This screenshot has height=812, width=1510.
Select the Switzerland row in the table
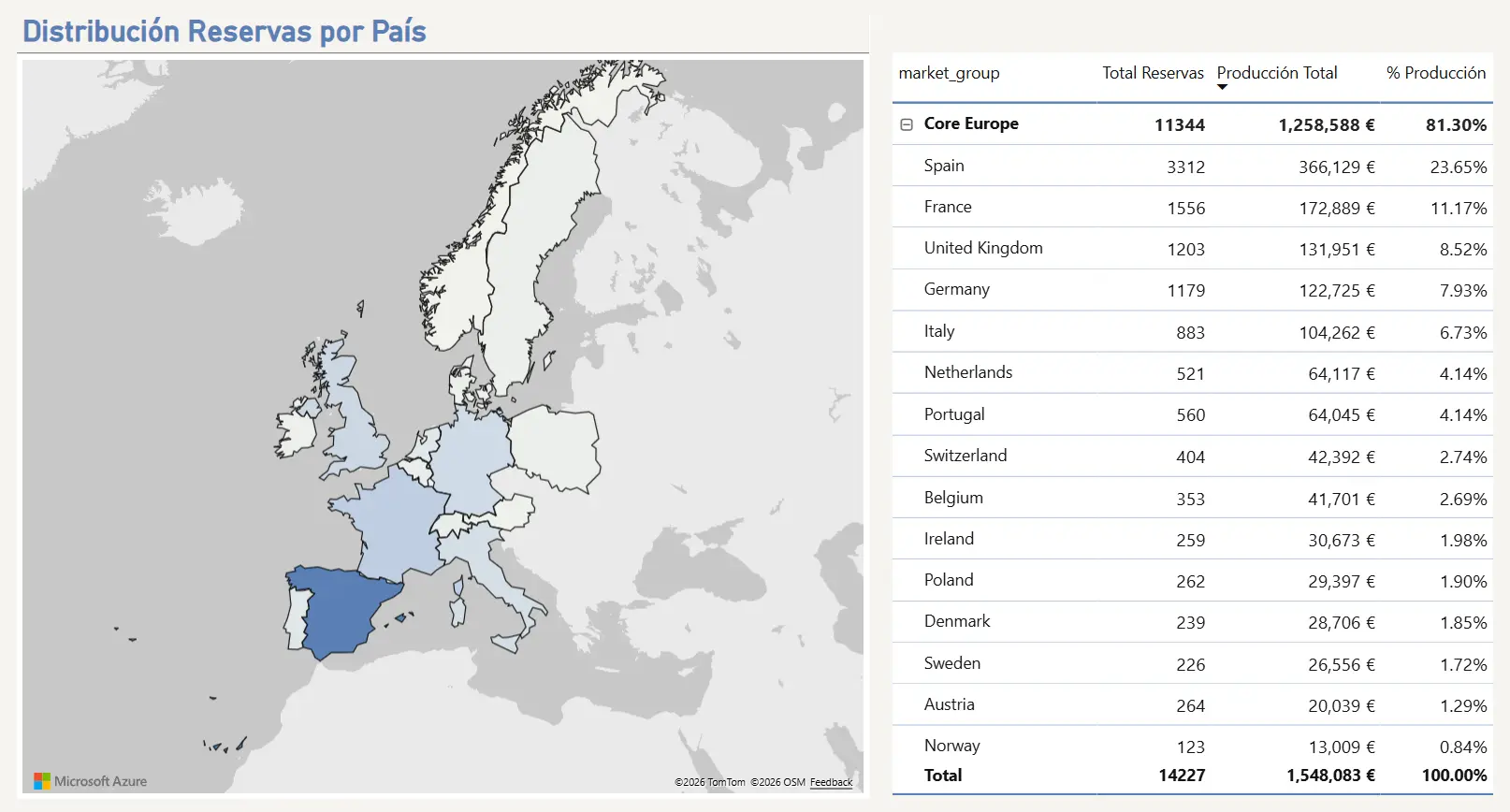pos(1193,456)
